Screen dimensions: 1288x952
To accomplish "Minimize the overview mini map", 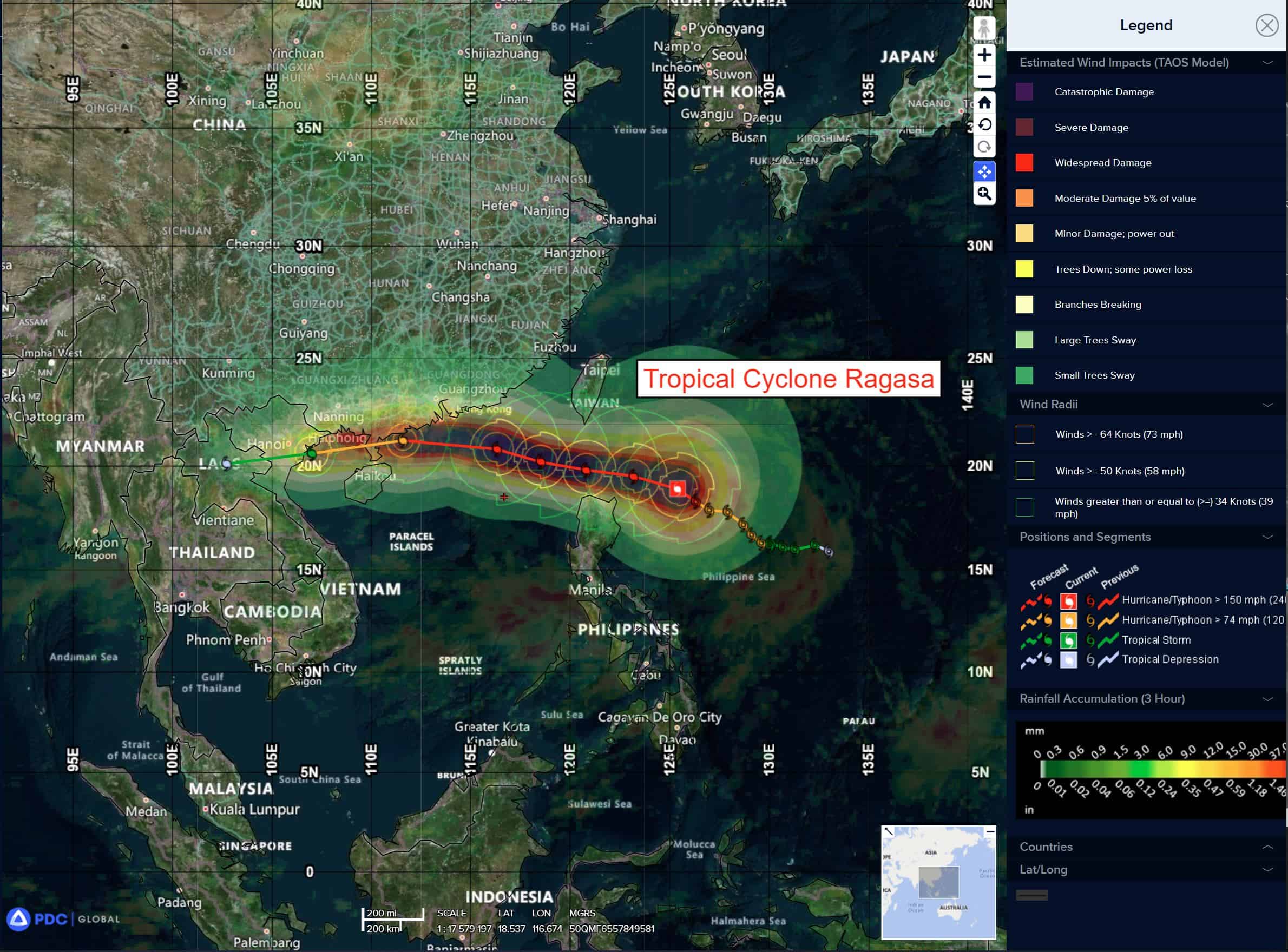I will pyautogui.click(x=990, y=831).
